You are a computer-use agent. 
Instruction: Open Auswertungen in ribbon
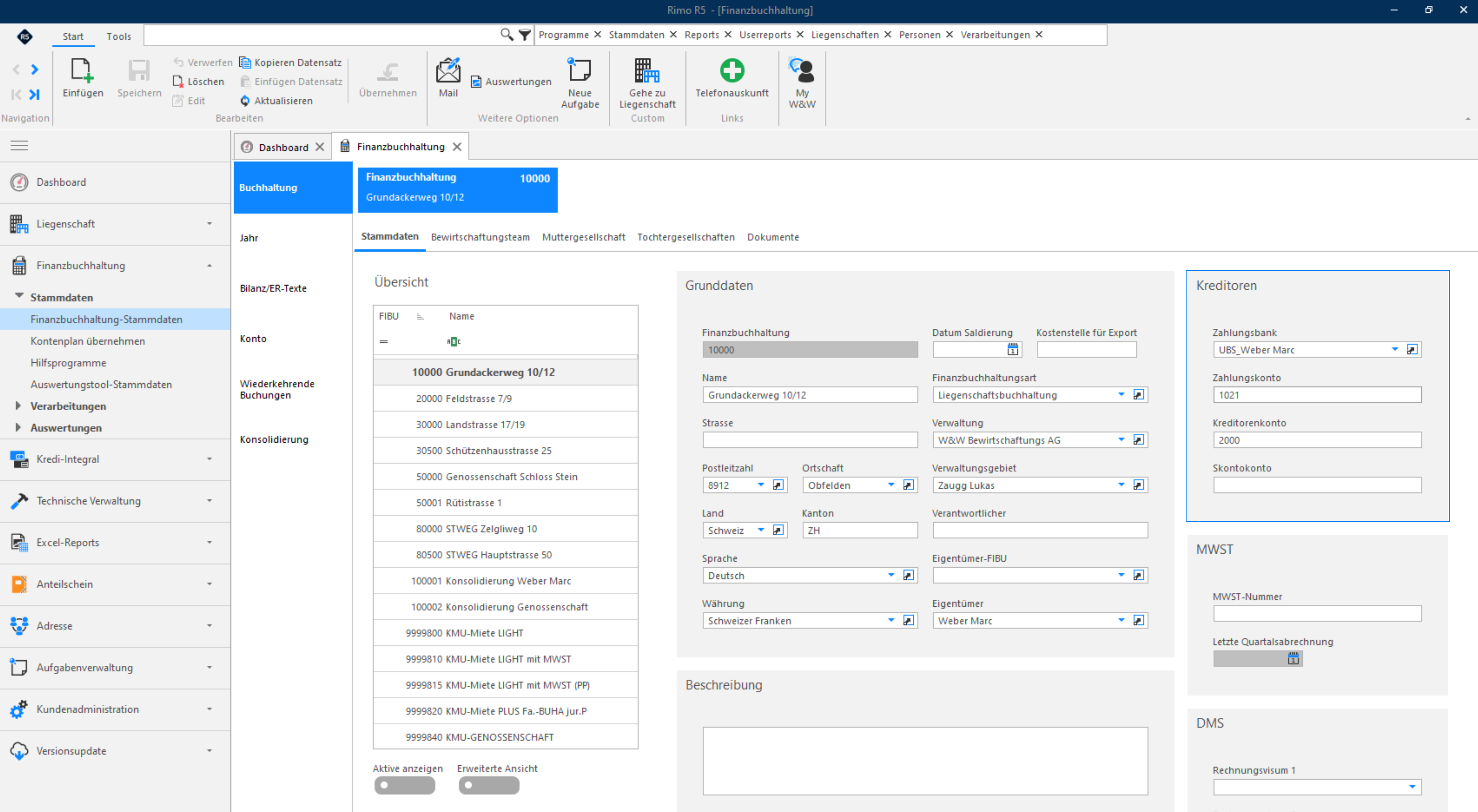pos(511,81)
